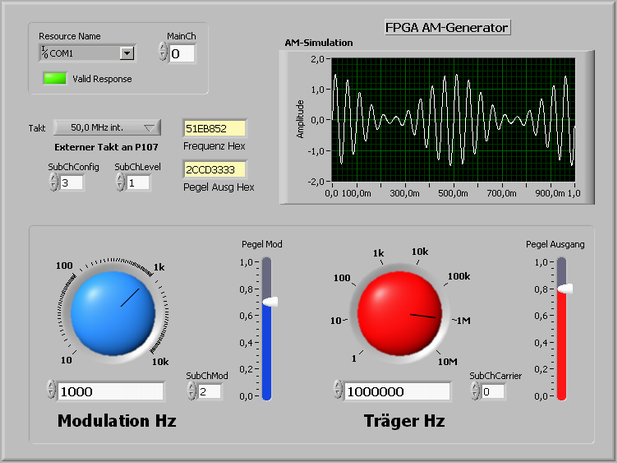The height and width of the screenshot is (463, 617).
Task: Click the SubChConfig stepper arrows
Action: pos(54,182)
